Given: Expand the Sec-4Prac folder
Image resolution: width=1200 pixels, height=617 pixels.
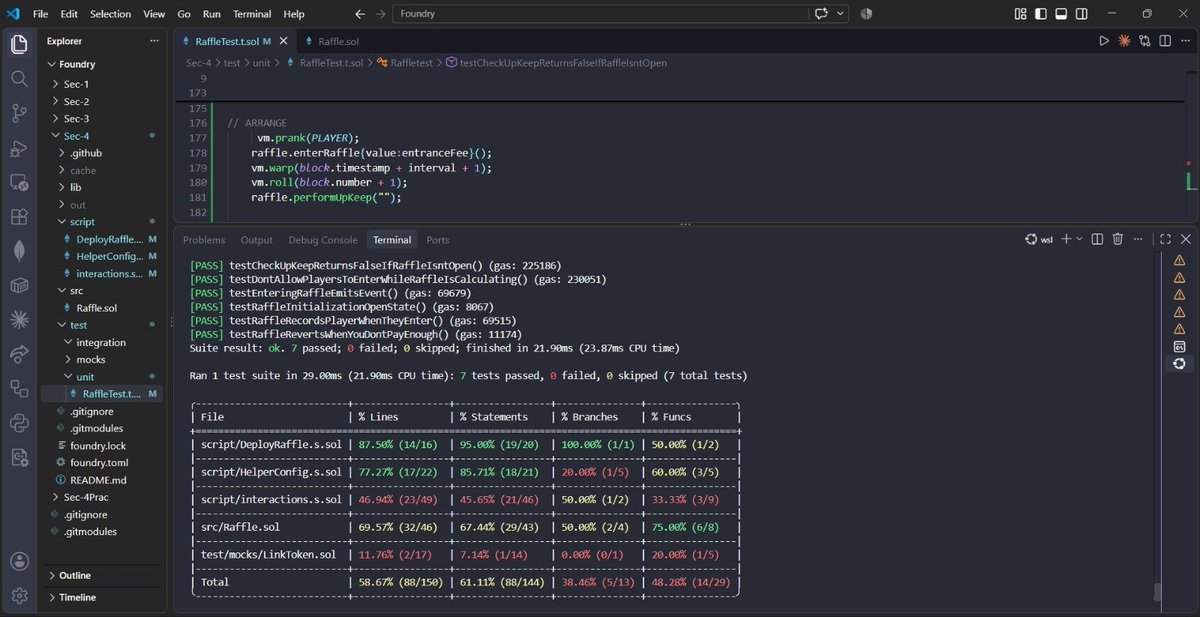Looking at the screenshot, I should (x=84, y=496).
